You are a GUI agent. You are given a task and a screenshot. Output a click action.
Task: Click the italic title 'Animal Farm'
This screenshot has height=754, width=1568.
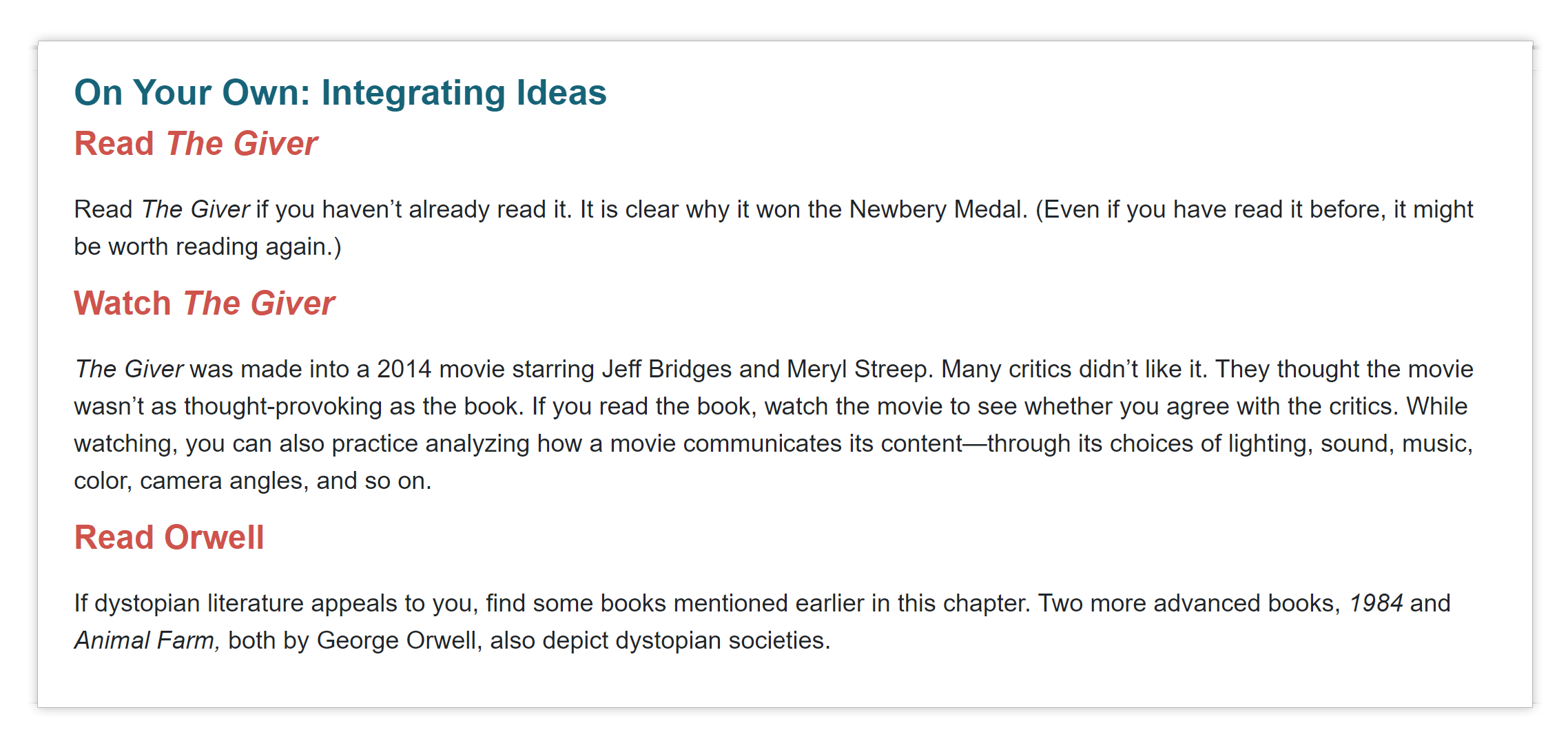pyautogui.click(x=147, y=640)
